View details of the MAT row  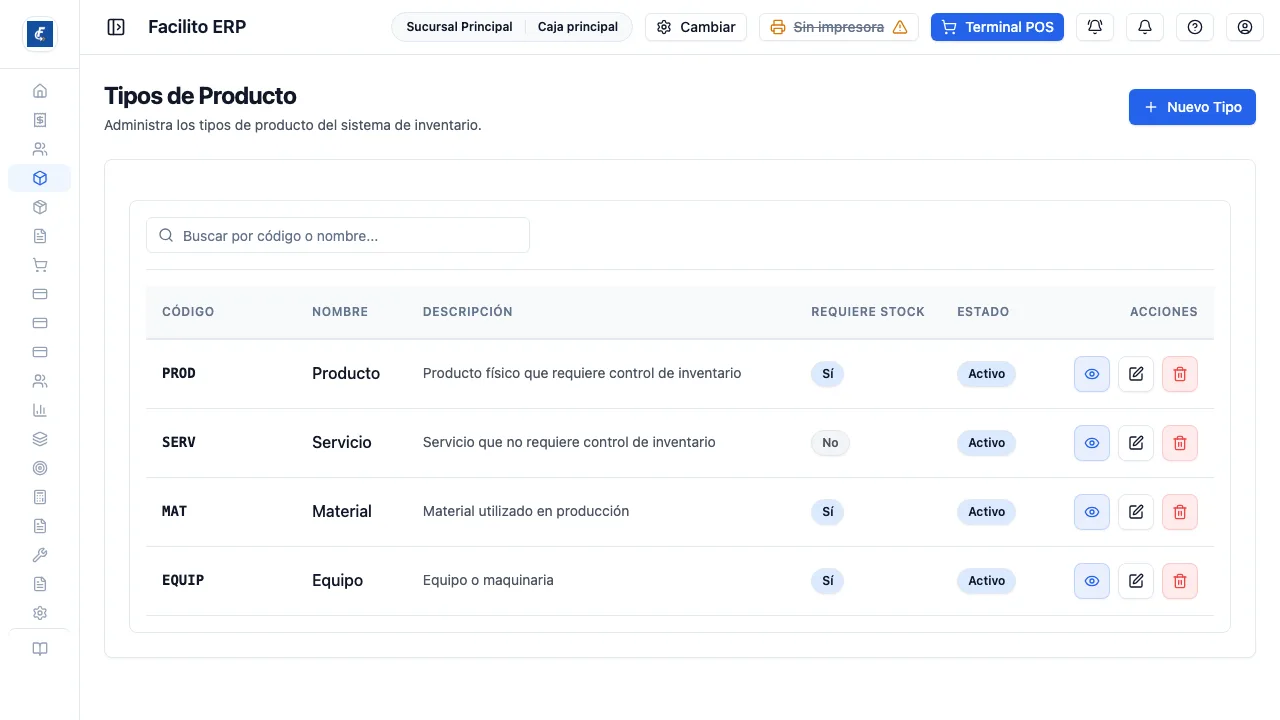(1092, 512)
